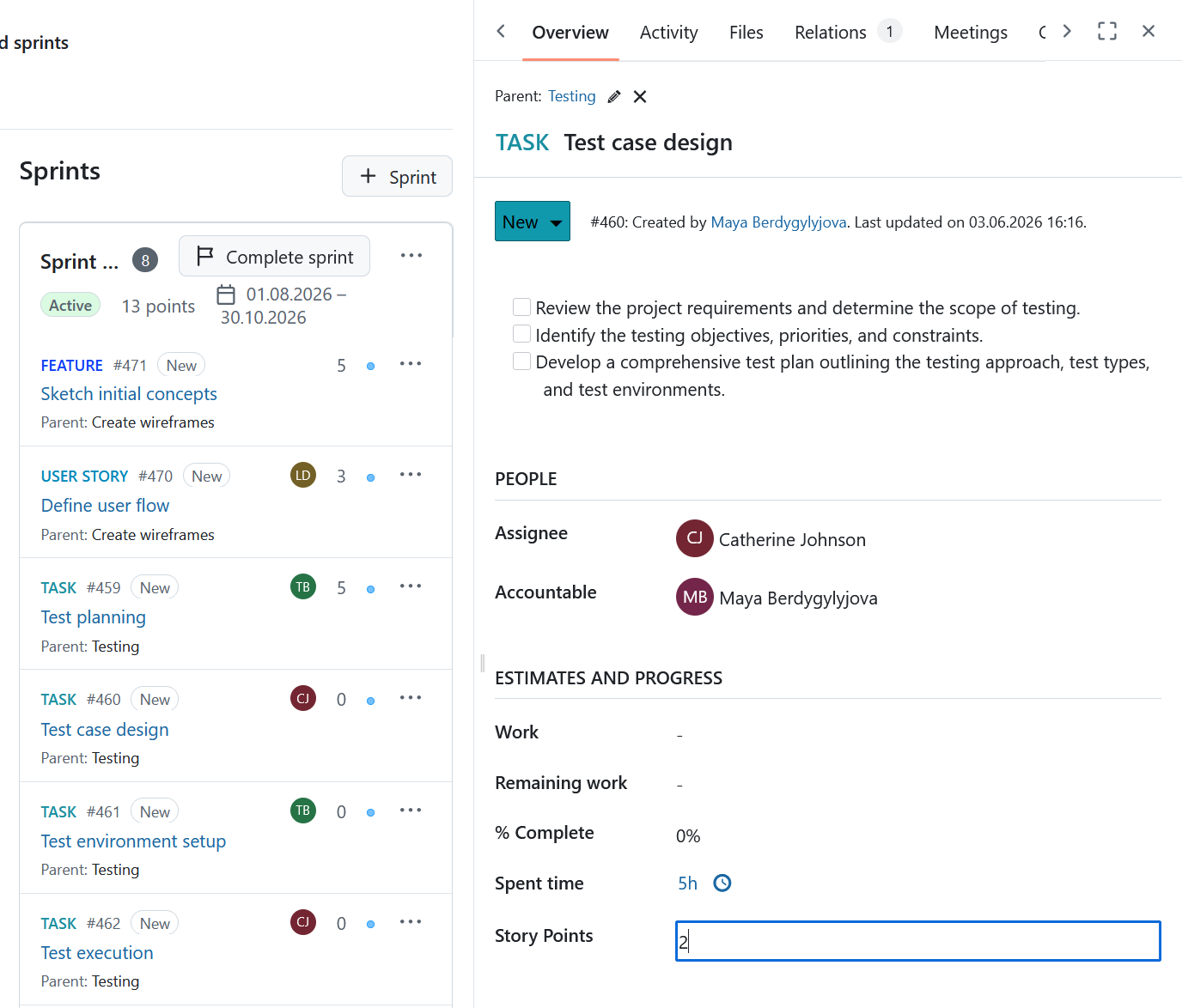This screenshot has width=1182, height=1008.
Task: Click the Complete sprint button
Action: click(275, 256)
